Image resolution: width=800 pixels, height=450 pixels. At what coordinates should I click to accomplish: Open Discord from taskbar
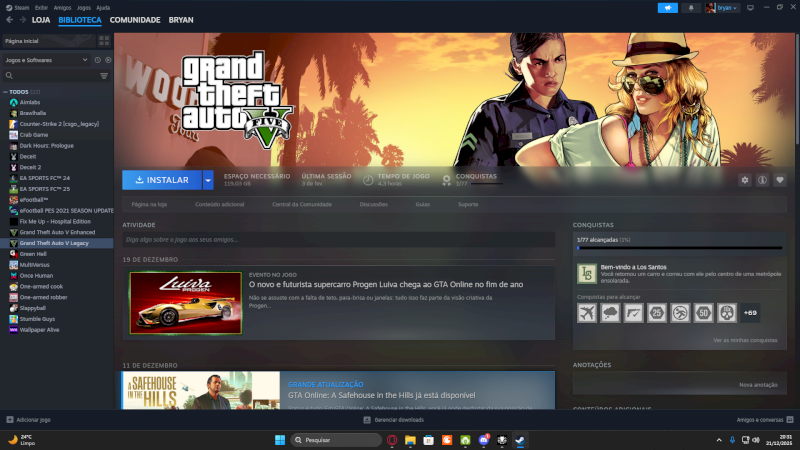click(484, 440)
